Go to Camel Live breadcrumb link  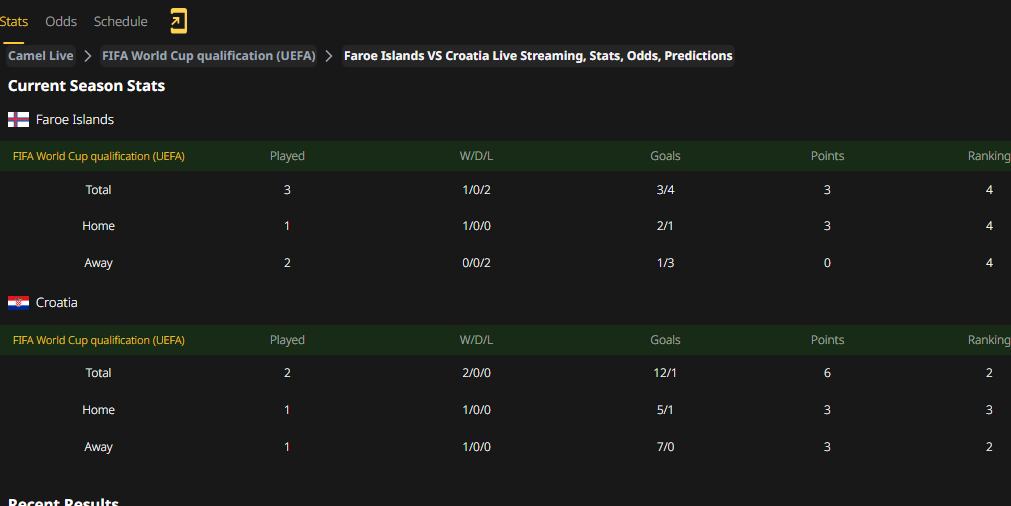[41, 56]
